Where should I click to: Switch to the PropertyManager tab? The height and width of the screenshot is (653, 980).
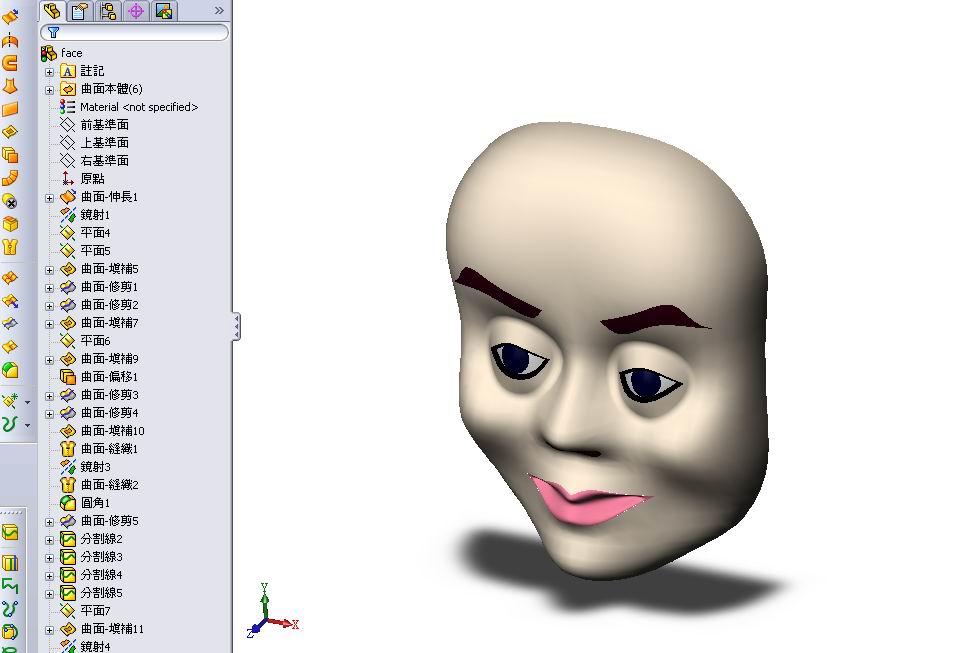click(79, 11)
